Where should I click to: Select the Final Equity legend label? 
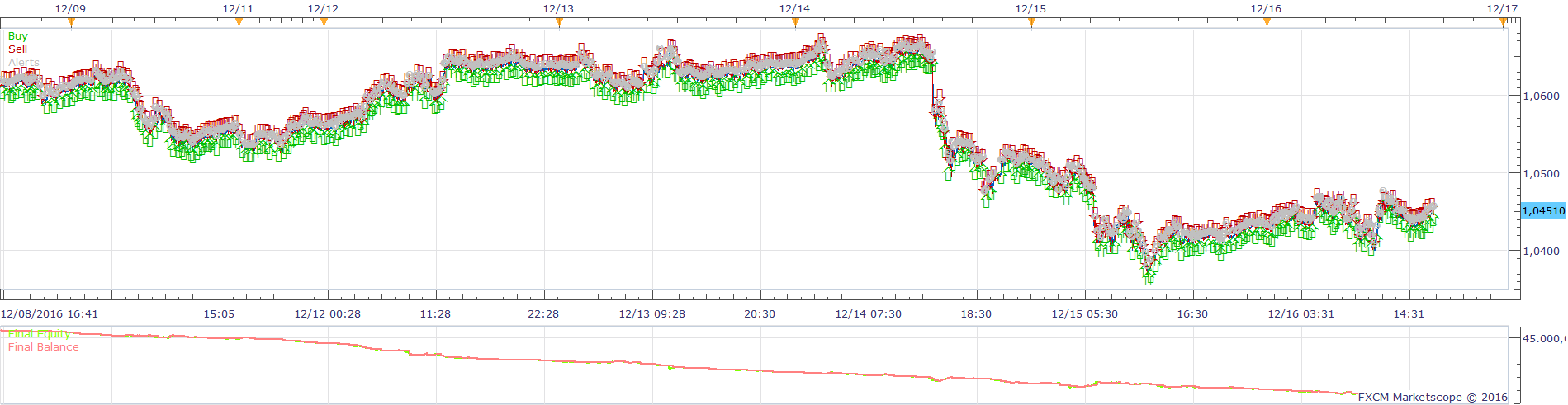(x=39, y=334)
